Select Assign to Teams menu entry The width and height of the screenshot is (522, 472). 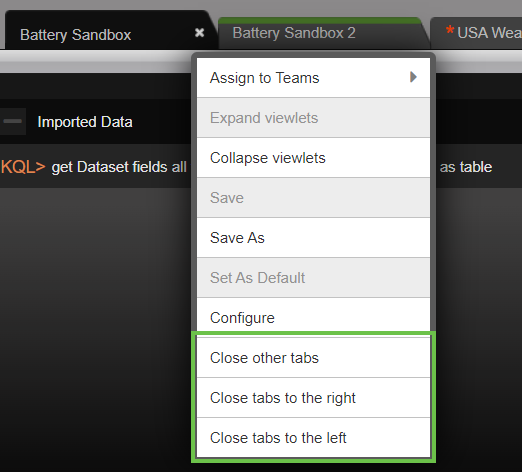[x=313, y=78]
